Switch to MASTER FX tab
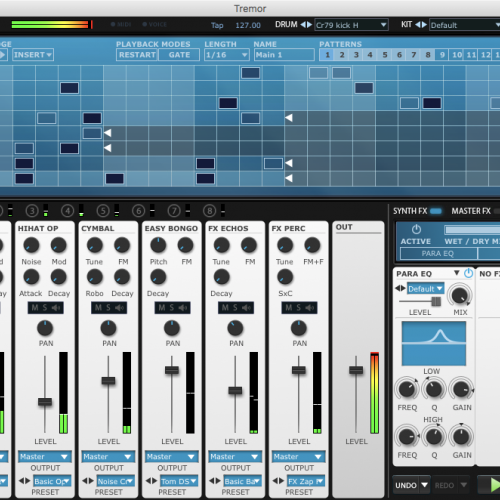Screen dimensions: 500x500 pyautogui.click(x=471, y=211)
